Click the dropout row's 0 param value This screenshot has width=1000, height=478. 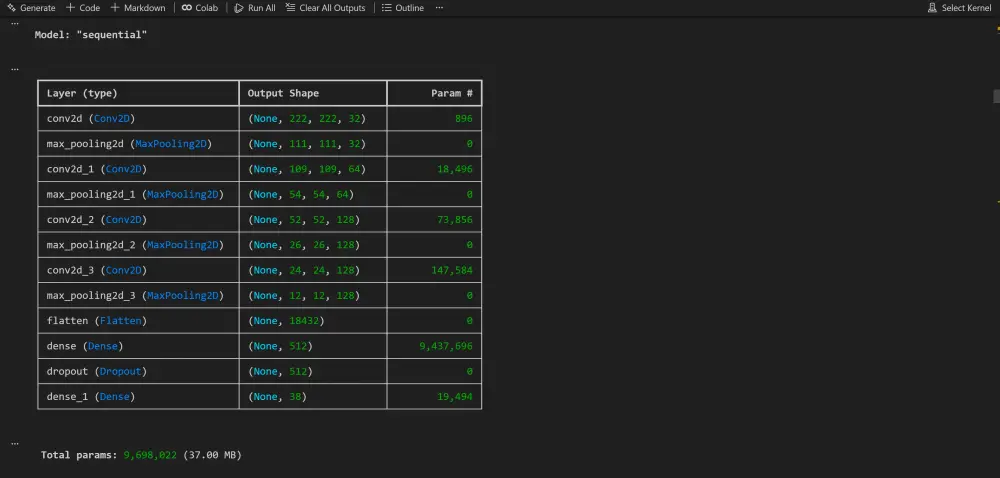coord(469,372)
